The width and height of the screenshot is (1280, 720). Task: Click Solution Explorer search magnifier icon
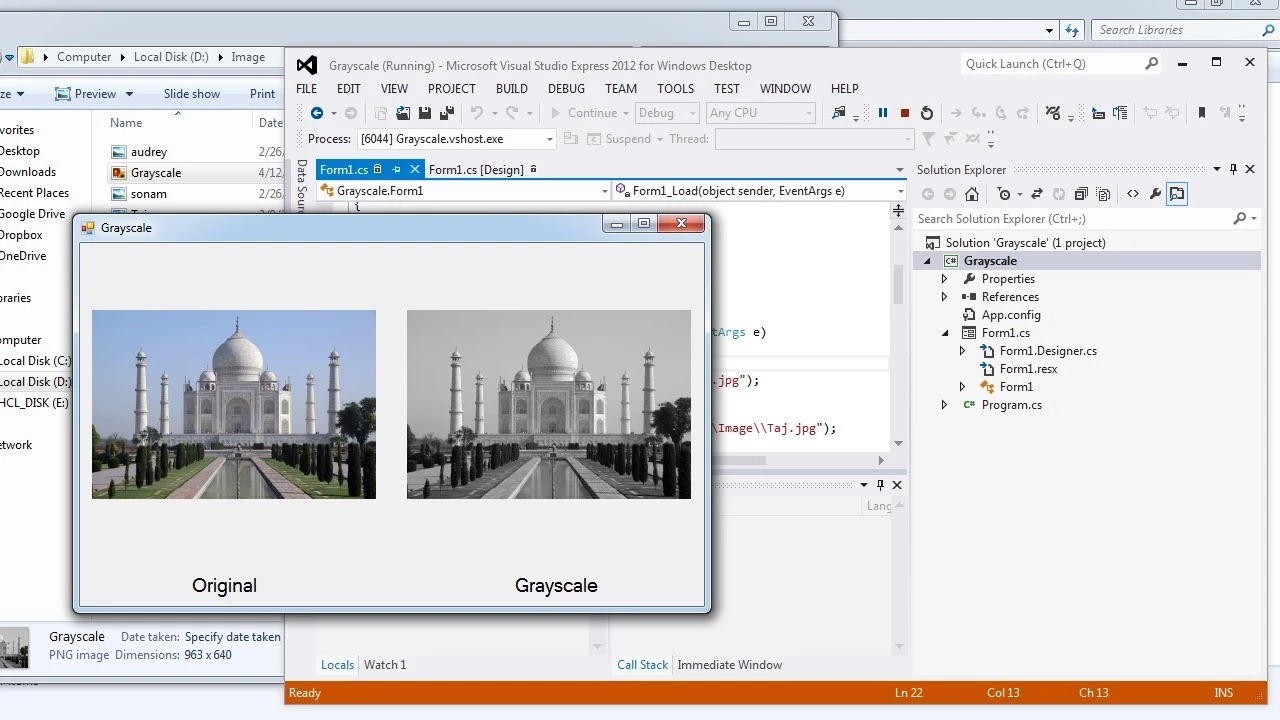tap(1240, 219)
